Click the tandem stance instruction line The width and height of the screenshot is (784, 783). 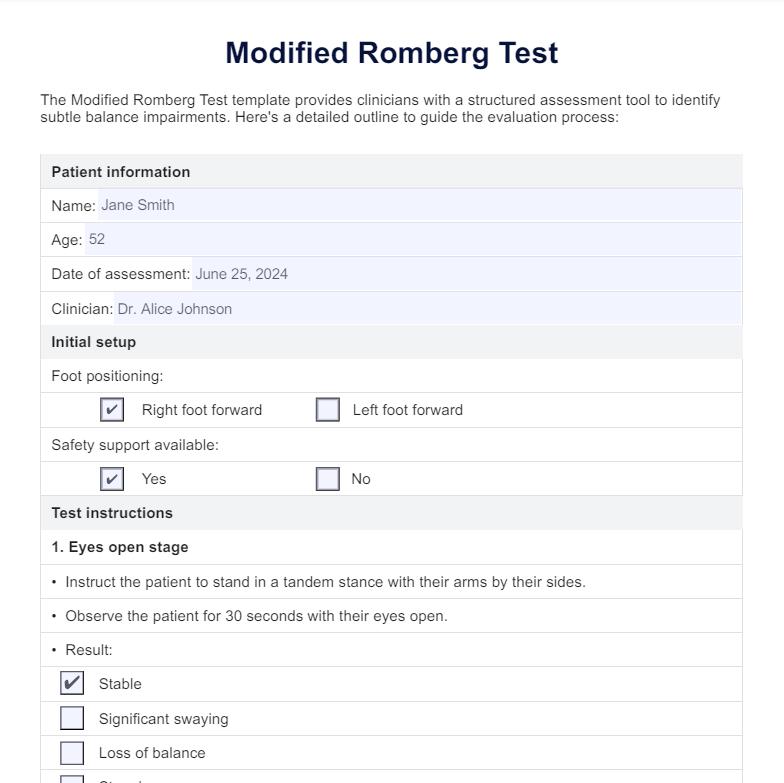click(325, 582)
